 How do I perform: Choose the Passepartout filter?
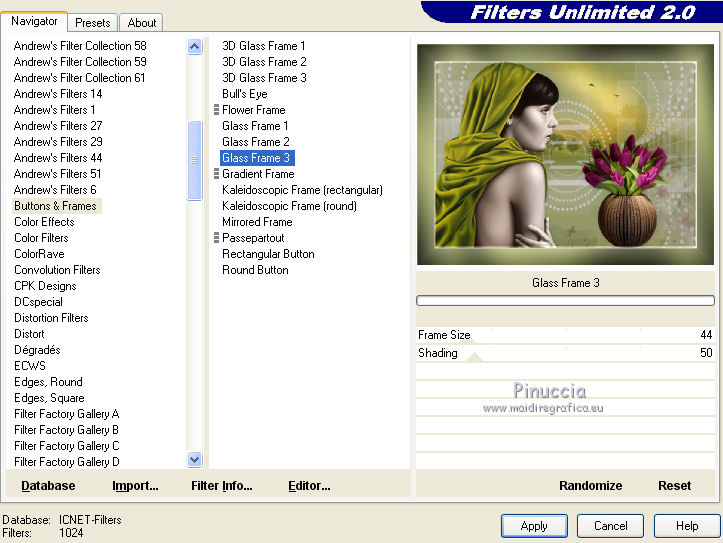[x=253, y=238]
